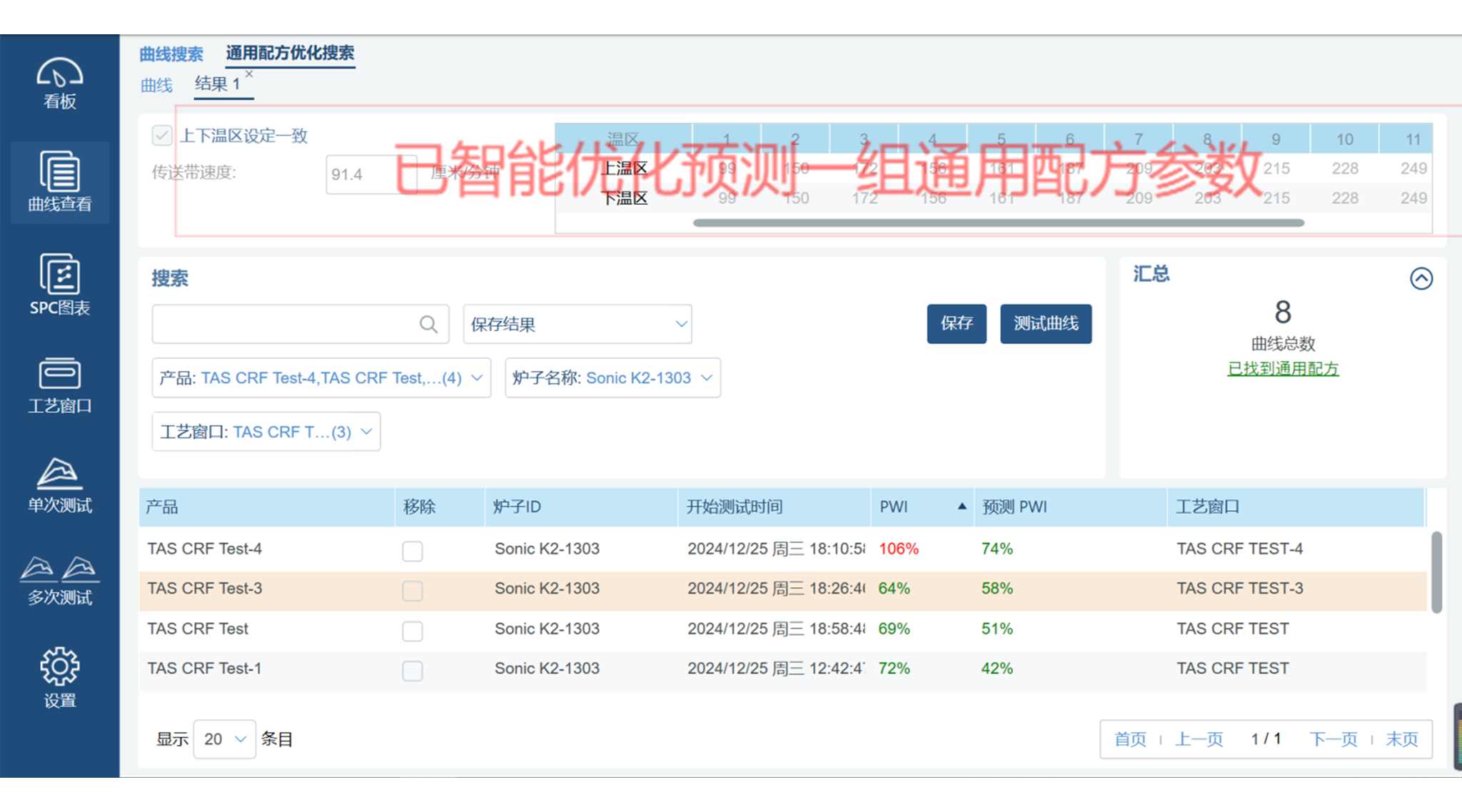Go to 首页 in pagination

1130,739
